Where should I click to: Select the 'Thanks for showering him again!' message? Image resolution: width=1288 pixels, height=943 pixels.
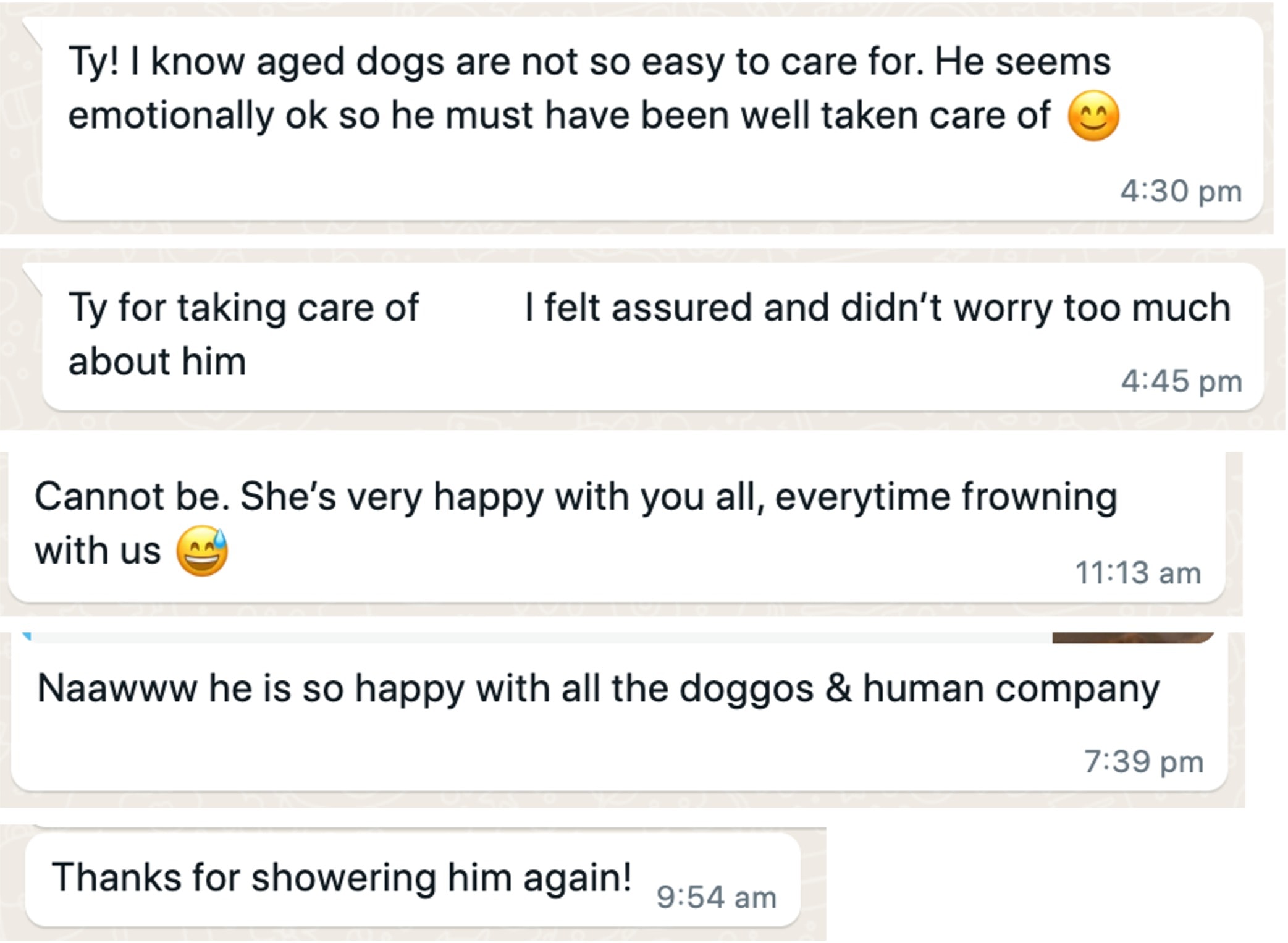(341, 877)
